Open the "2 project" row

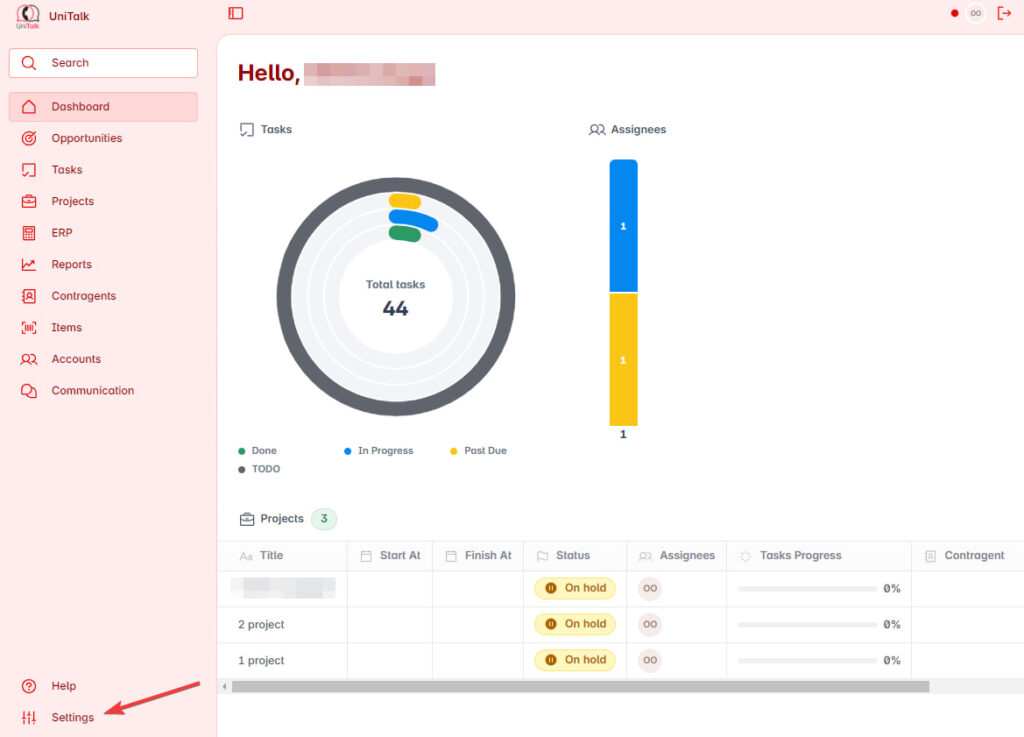pos(261,625)
